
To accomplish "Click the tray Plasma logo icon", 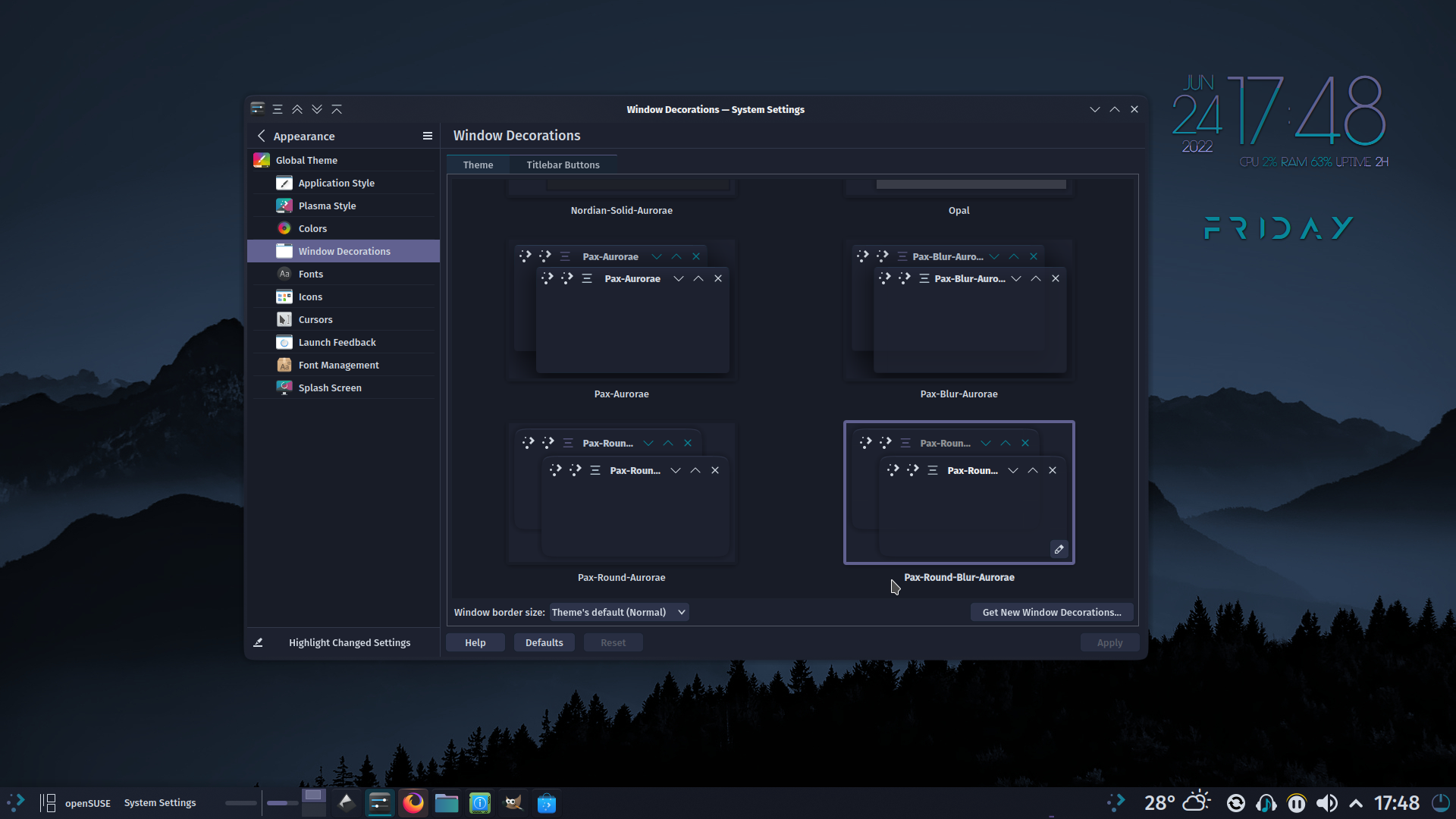I will [1116, 802].
